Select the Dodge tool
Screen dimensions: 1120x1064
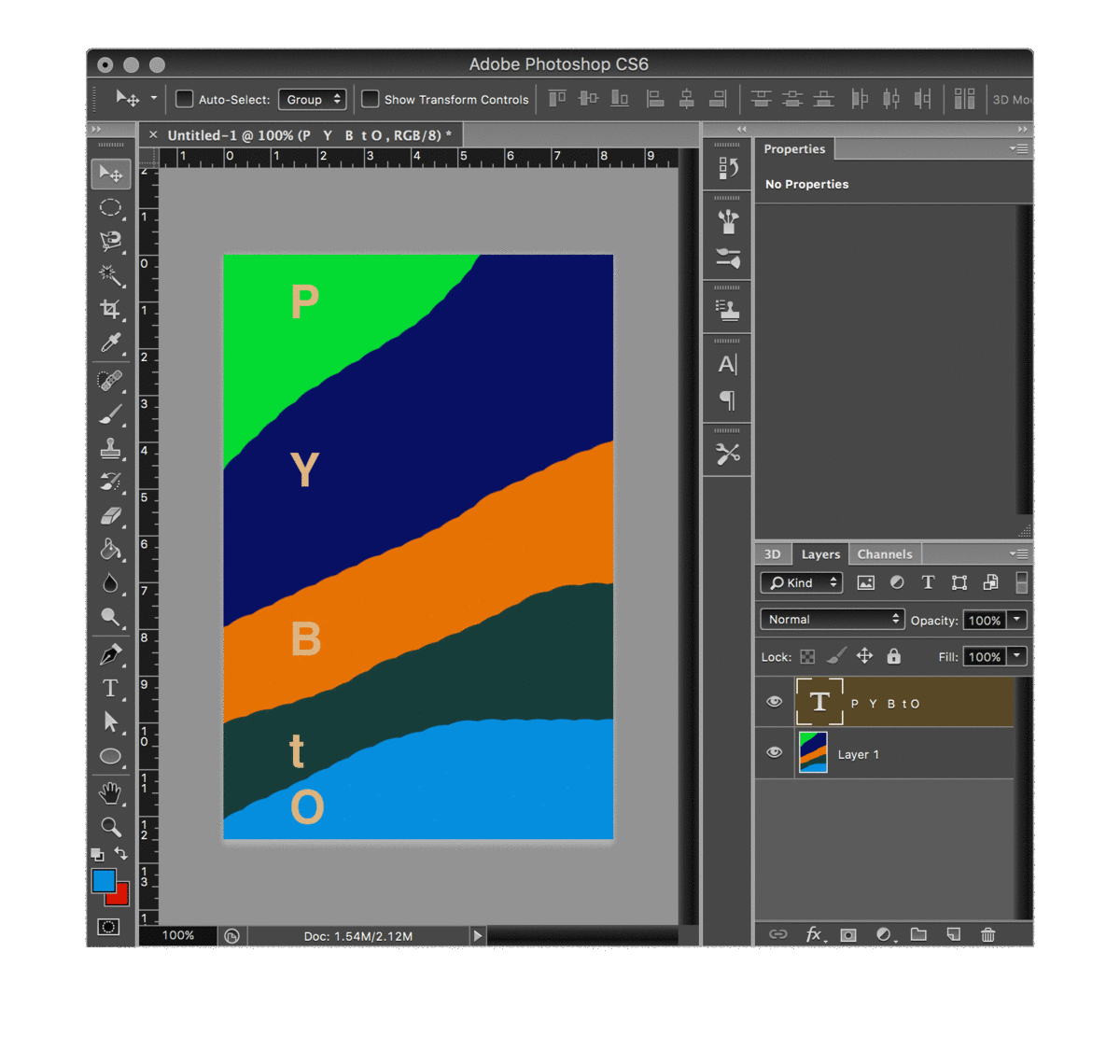click(111, 617)
